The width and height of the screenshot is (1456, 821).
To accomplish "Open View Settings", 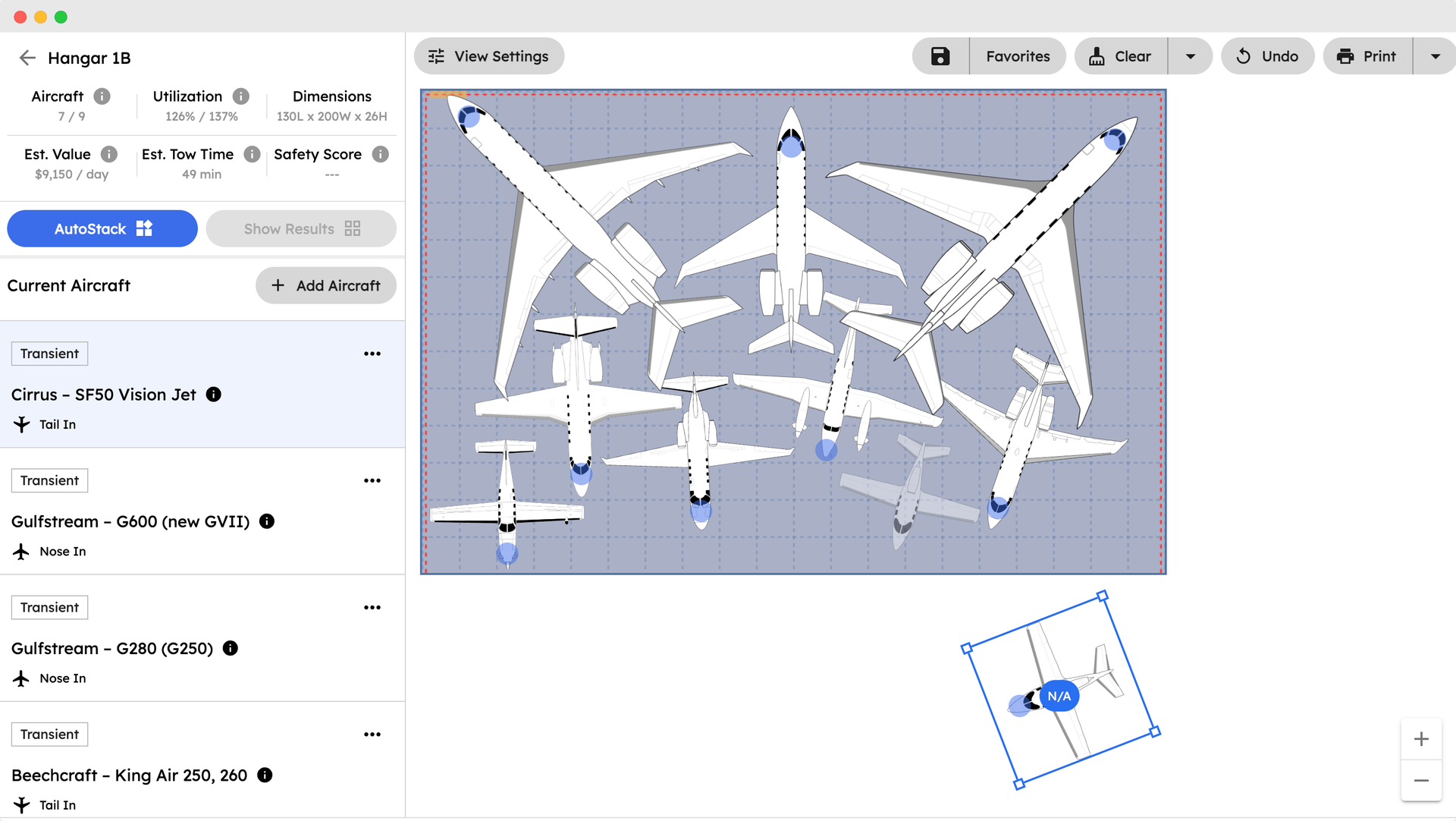I will (x=489, y=56).
